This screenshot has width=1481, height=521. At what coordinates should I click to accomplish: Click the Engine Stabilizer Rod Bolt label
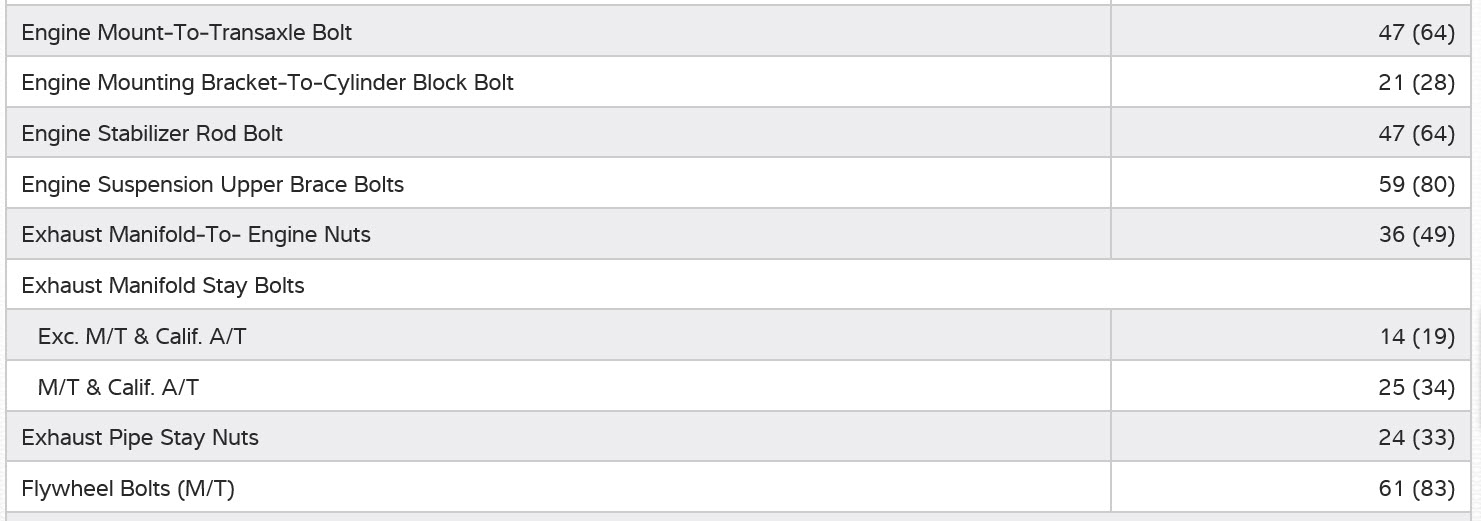click(x=152, y=134)
